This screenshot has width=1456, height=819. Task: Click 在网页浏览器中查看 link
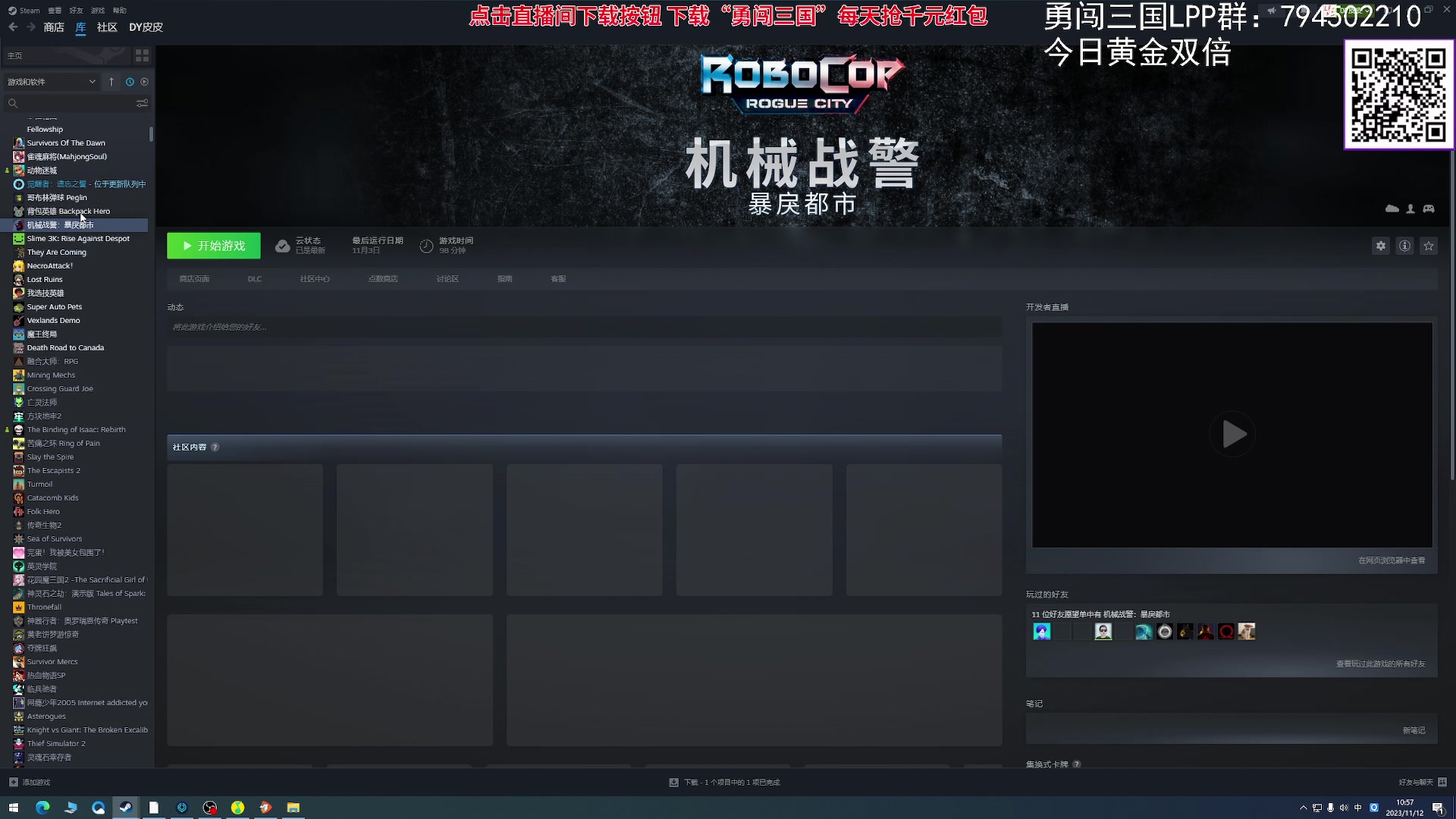pyautogui.click(x=1392, y=560)
